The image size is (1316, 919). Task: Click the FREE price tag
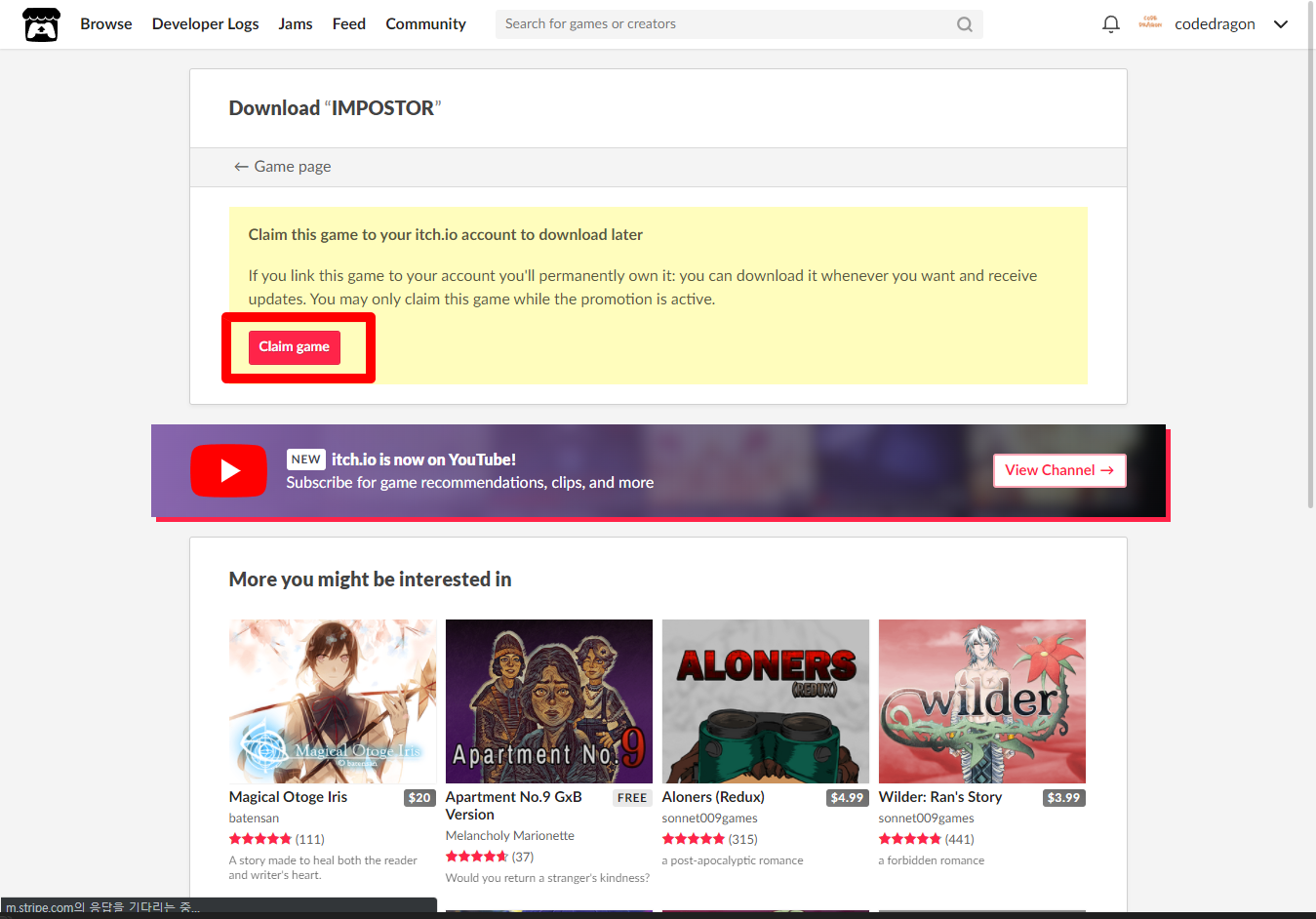click(632, 798)
